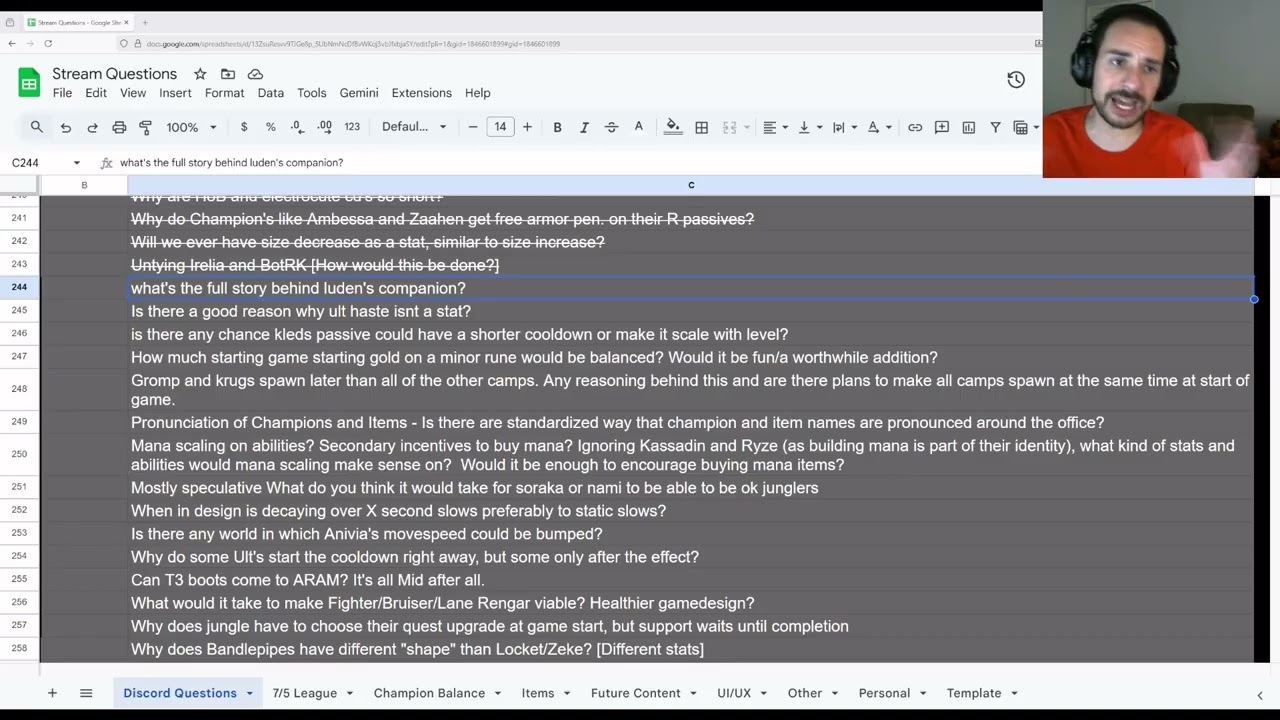The width and height of the screenshot is (1280, 720).
Task: Open more number formats (123)
Action: pos(352,127)
